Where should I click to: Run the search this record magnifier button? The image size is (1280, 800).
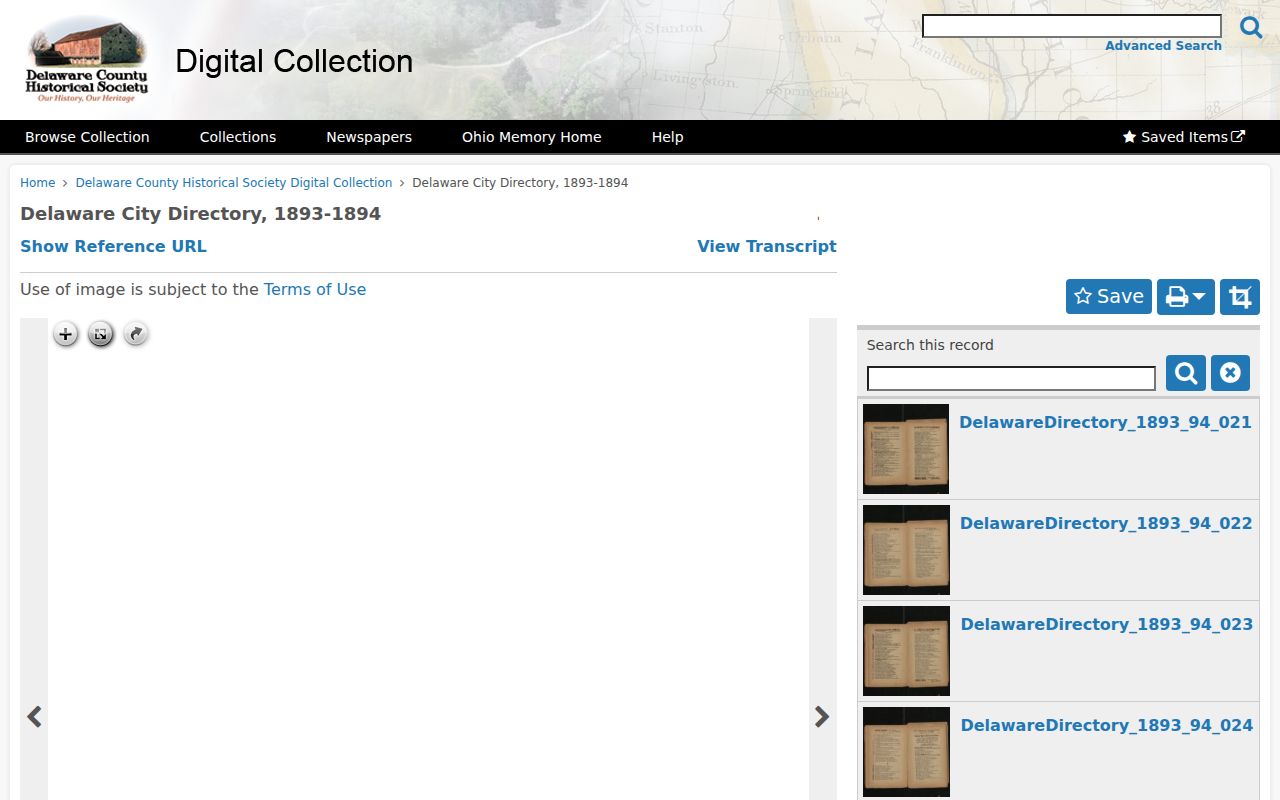pyautogui.click(x=1186, y=373)
